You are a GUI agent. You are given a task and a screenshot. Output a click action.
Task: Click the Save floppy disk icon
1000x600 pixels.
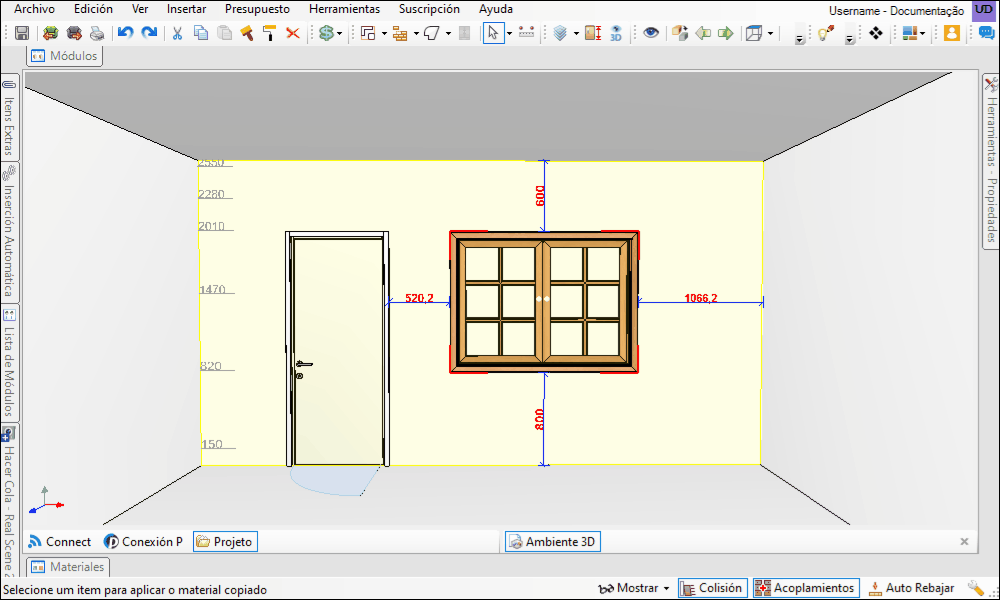(x=22, y=33)
